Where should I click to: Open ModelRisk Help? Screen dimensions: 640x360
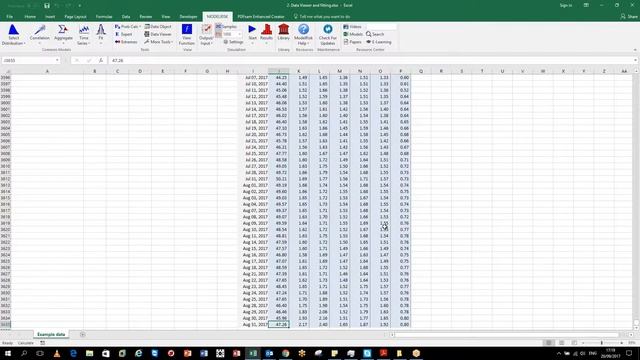point(303,34)
